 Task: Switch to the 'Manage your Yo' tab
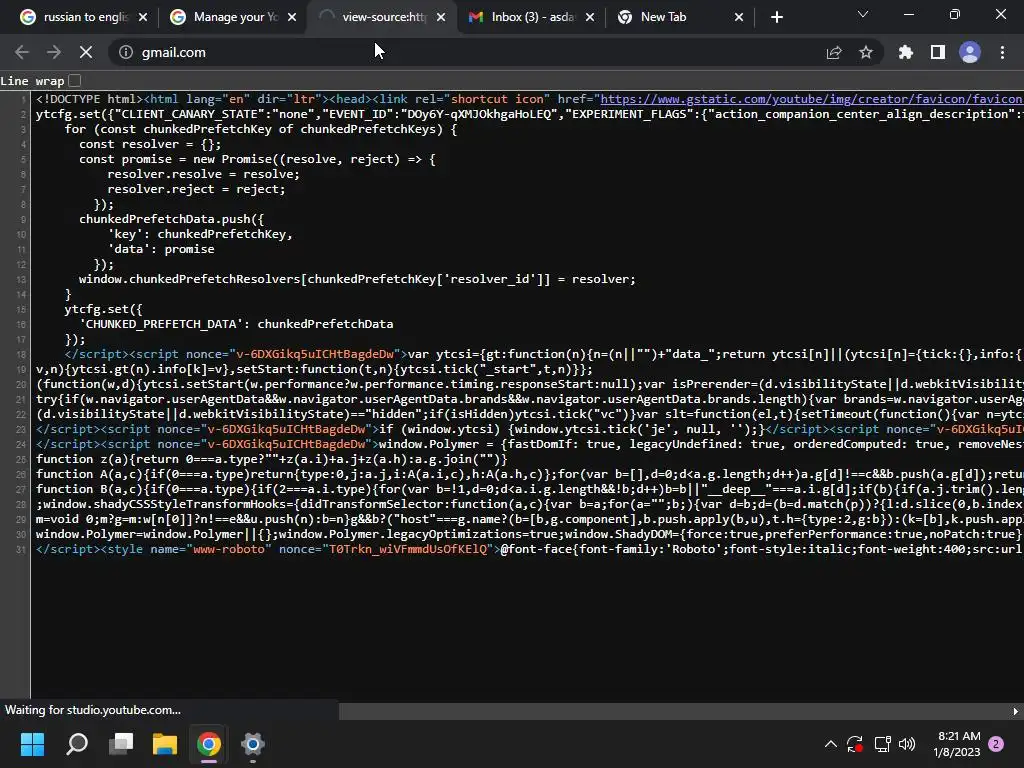(x=231, y=17)
